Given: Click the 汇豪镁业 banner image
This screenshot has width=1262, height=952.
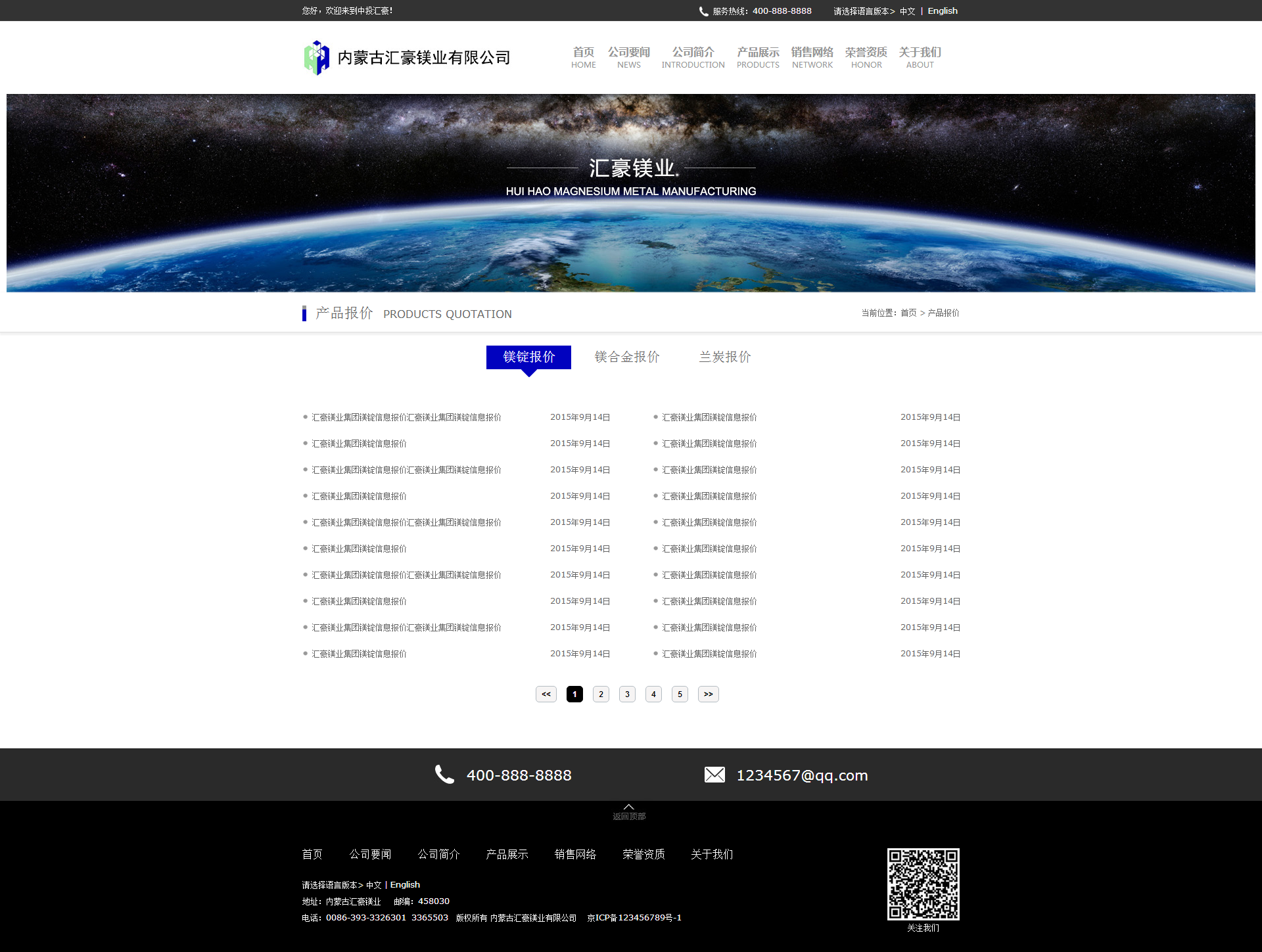Looking at the screenshot, I should (x=631, y=193).
